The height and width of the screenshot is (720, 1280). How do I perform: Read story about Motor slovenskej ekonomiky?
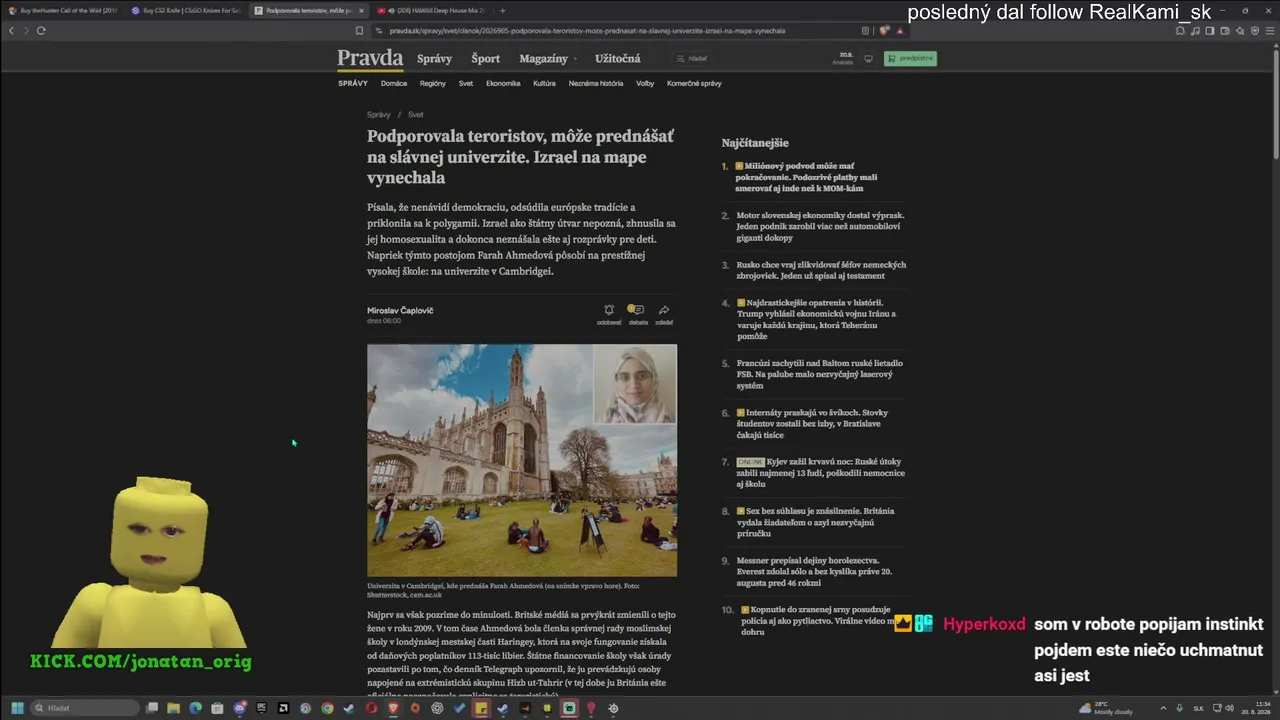point(820,226)
